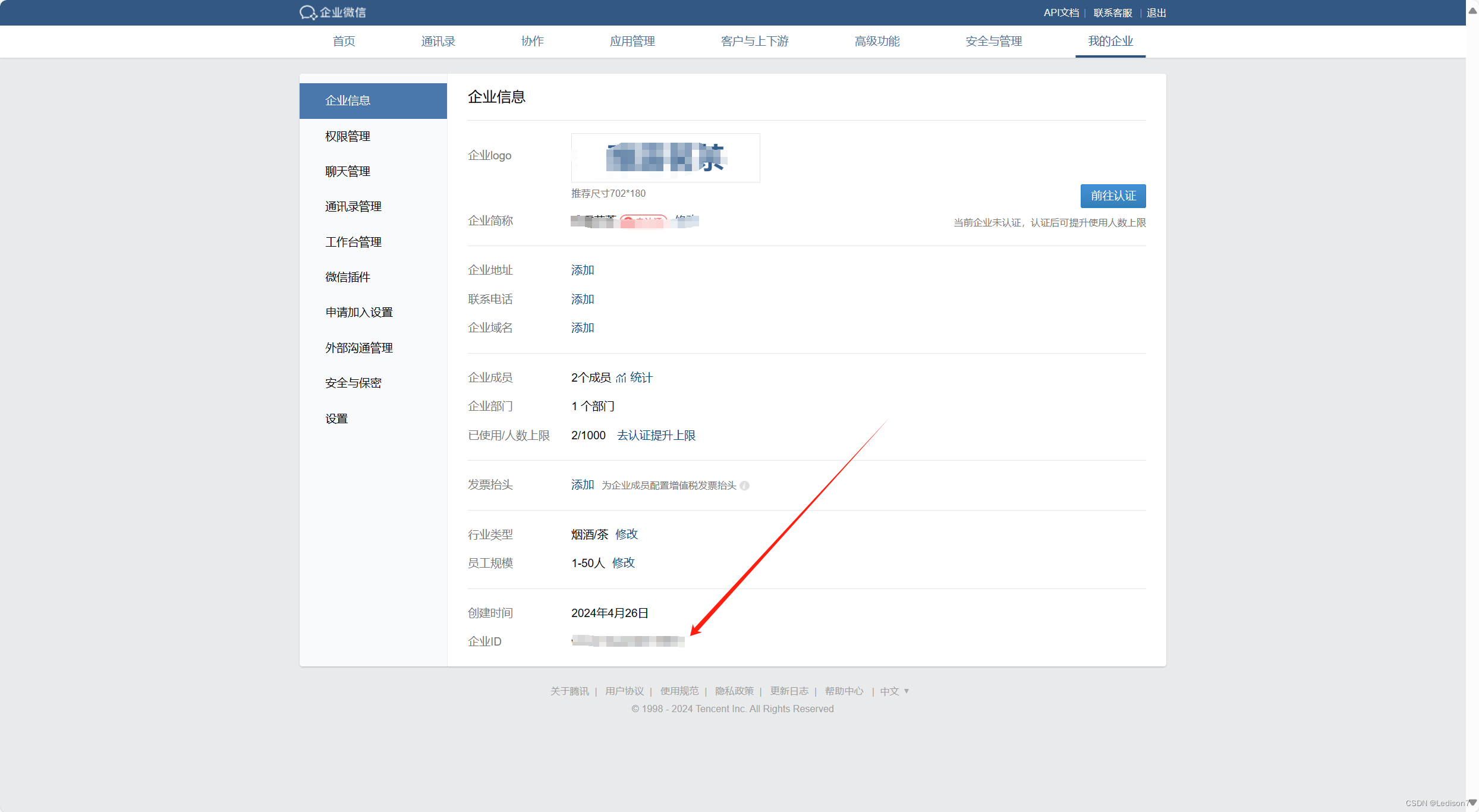Open the 统计 link for members

click(x=641, y=378)
